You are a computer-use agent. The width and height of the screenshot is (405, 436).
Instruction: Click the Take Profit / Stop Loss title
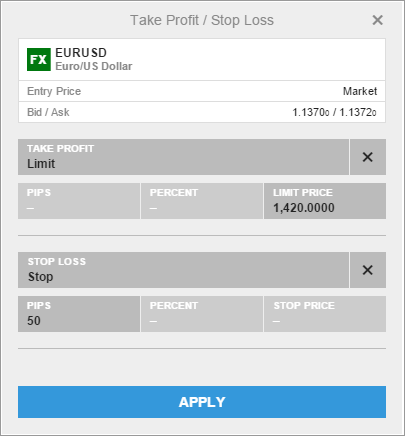[x=202, y=20]
